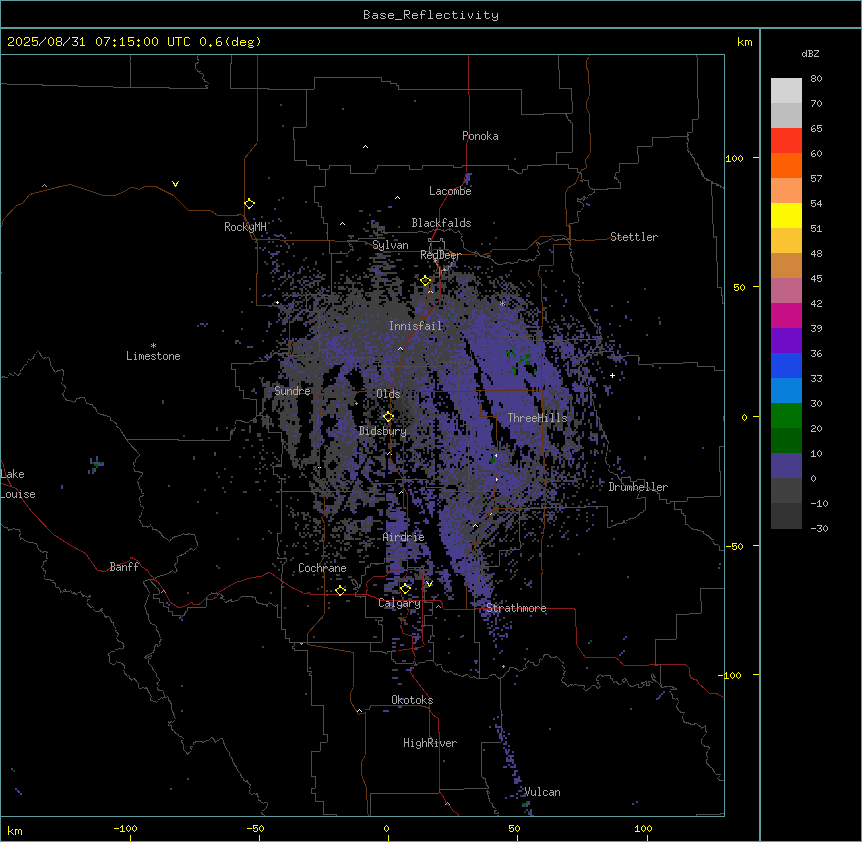
Task: Pick the orange swatch between 60 and 57 dBZ
Action: click(786, 165)
